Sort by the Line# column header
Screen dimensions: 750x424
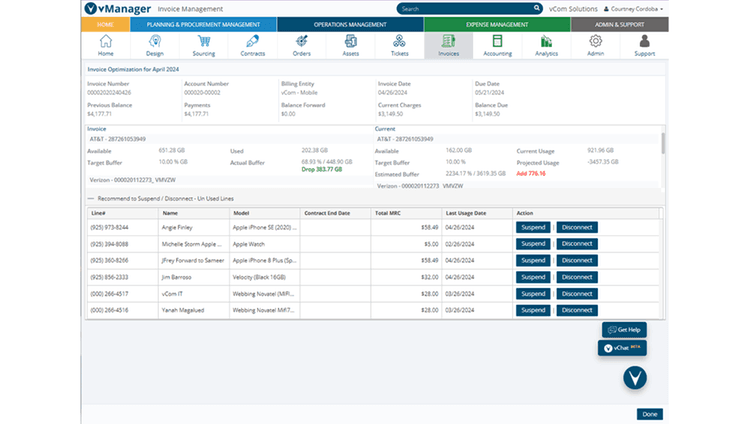point(122,213)
